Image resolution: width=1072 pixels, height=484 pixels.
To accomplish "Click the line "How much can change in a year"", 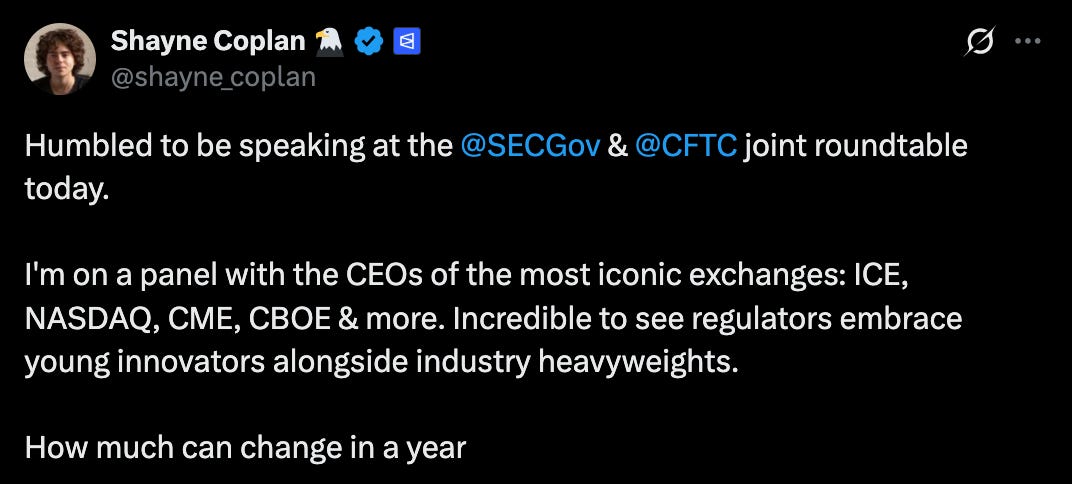I will (x=245, y=448).
